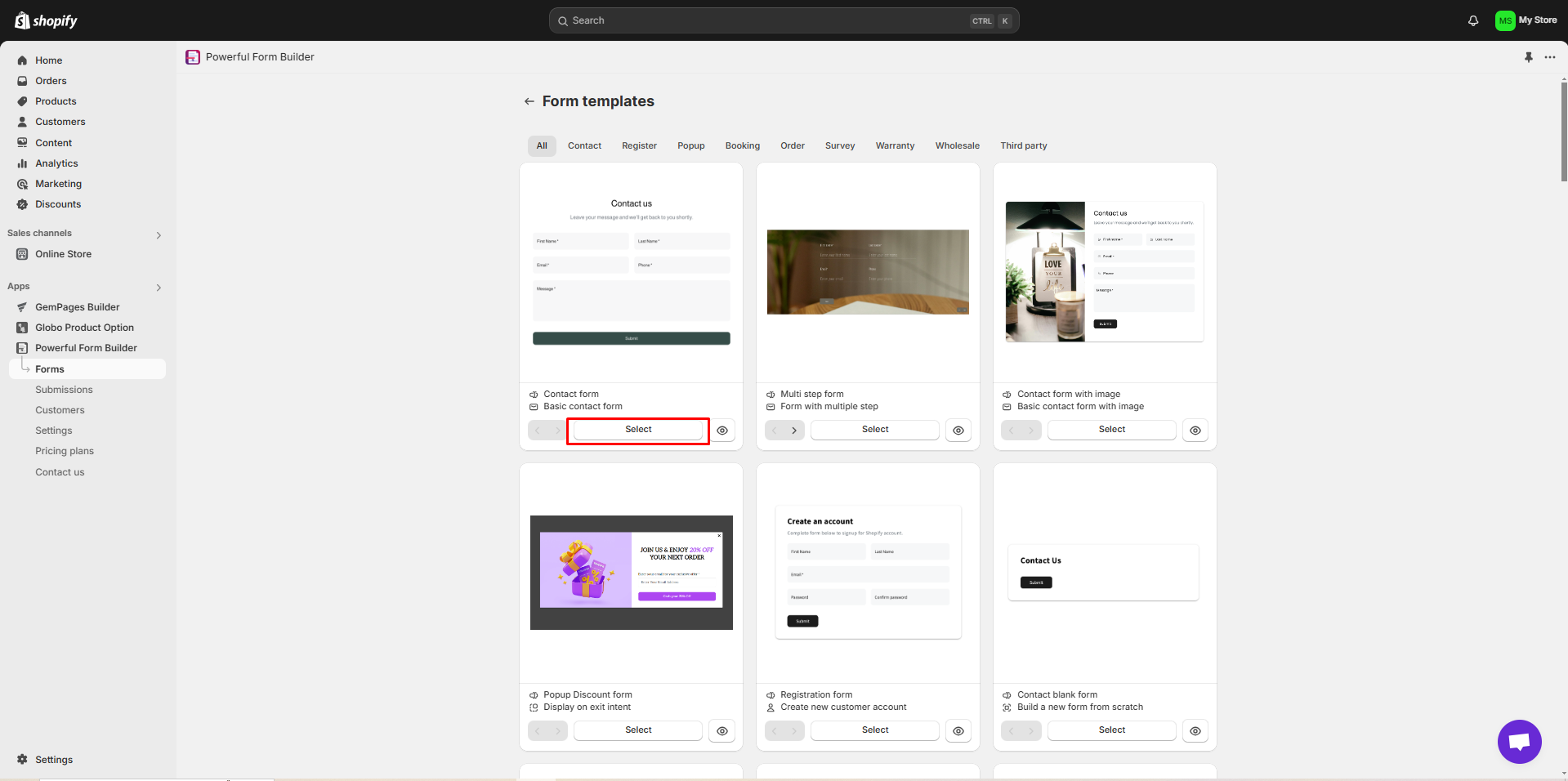Screen dimensions: 1568x781
Task: Switch to the Wholesale tab
Action: pos(957,145)
